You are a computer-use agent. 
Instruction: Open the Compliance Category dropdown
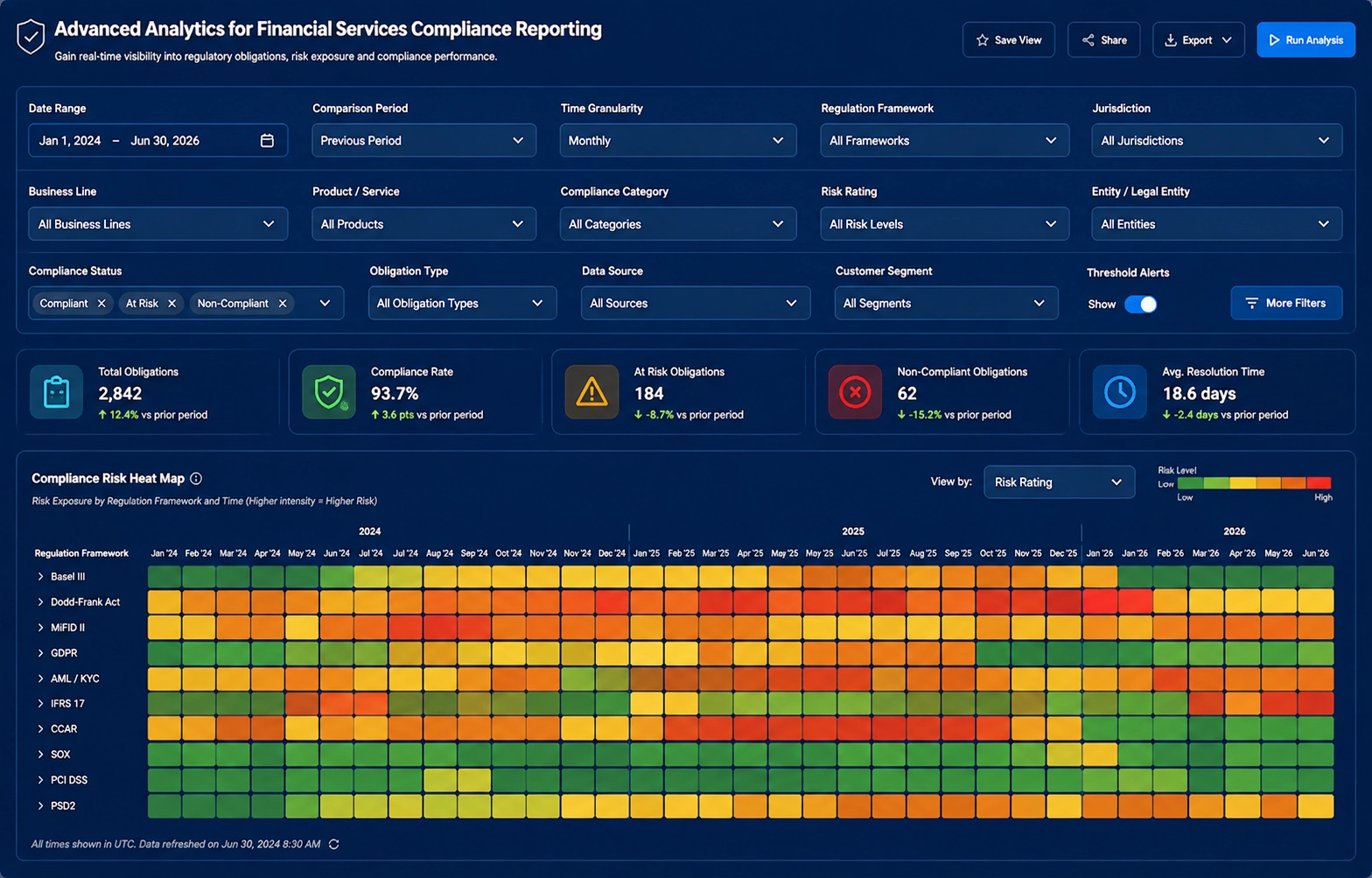pos(678,224)
